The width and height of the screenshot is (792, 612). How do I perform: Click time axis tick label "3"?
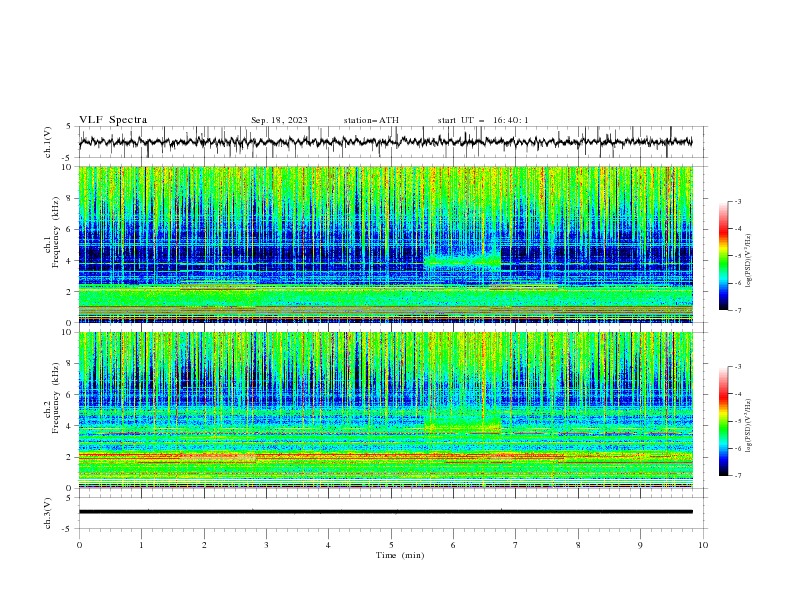[266, 545]
